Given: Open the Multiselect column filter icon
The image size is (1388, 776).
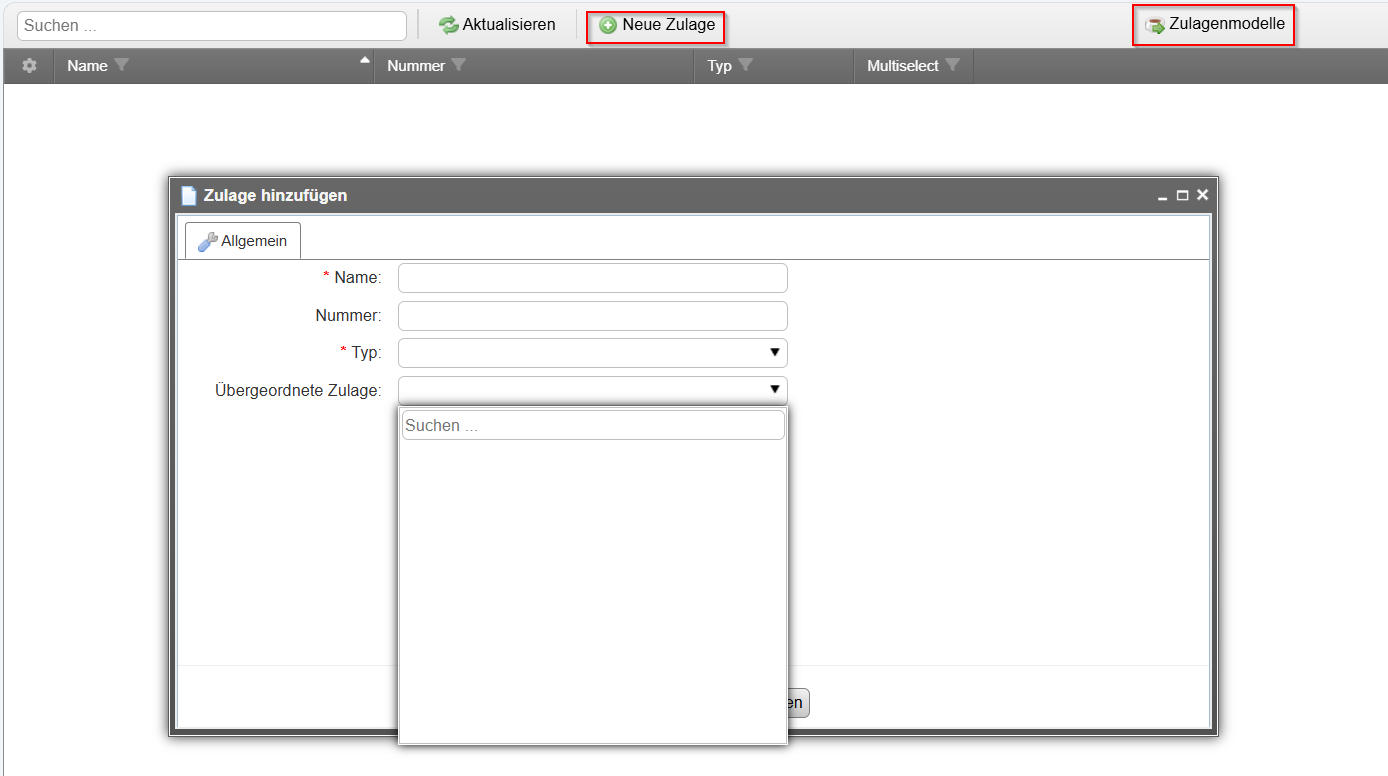Looking at the screenshot, I should pyautogui.click(x=952, y=66).
